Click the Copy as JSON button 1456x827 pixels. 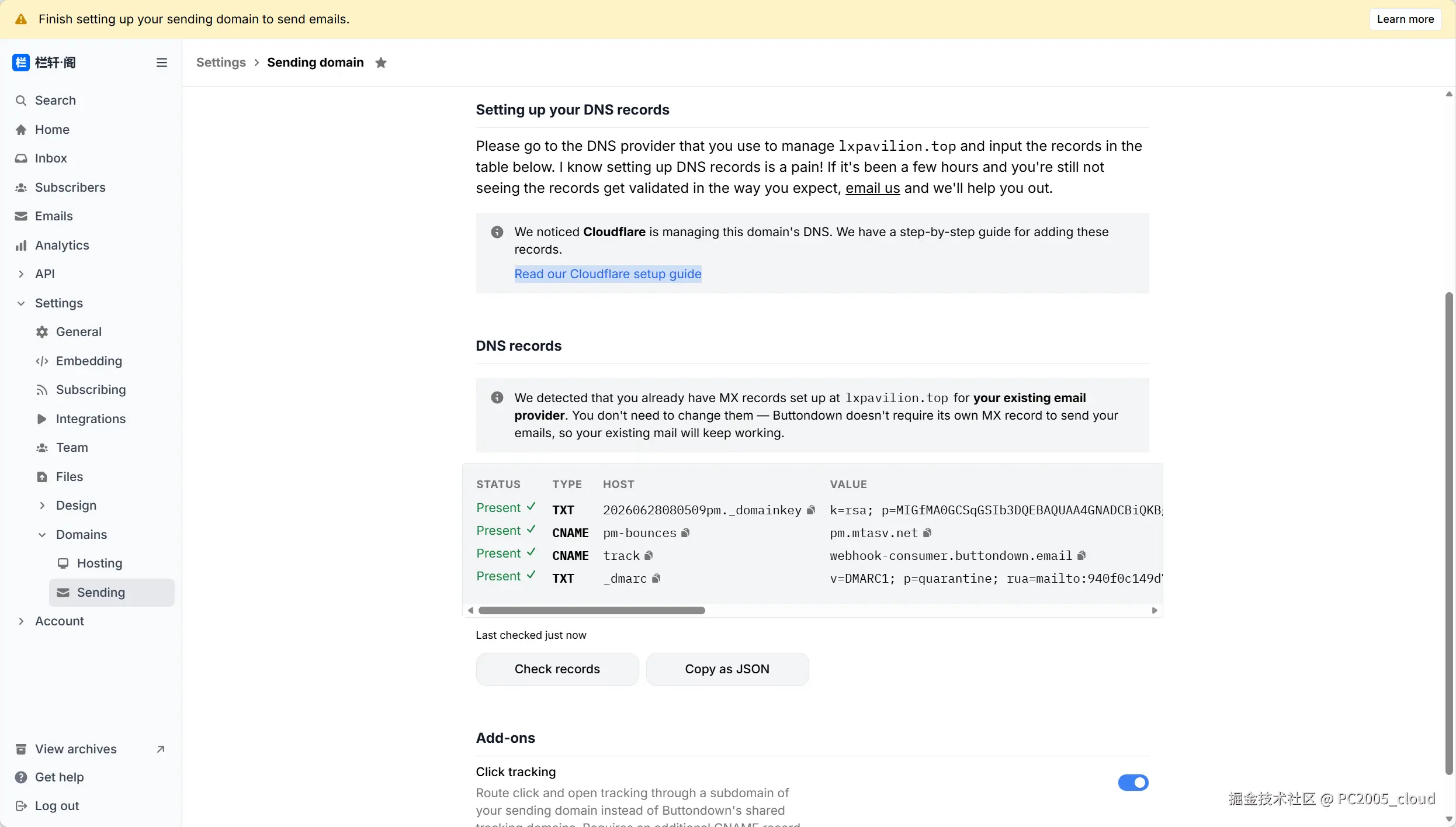coord(727,669)
